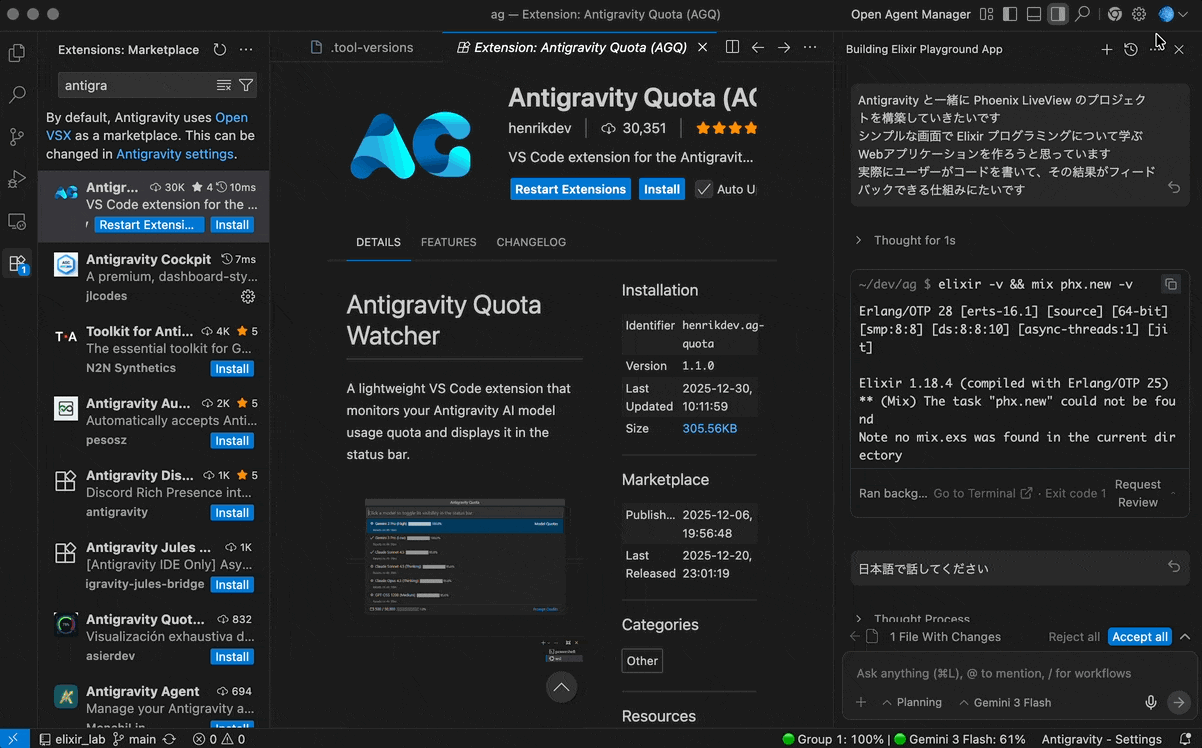
Task: Send the agent message
Action: point(1179,703)
